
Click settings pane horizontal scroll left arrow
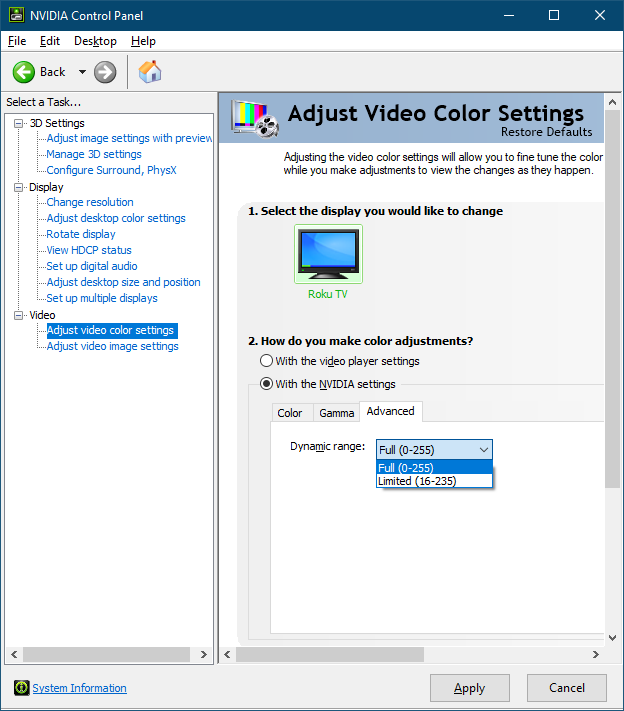coord(228,654)
